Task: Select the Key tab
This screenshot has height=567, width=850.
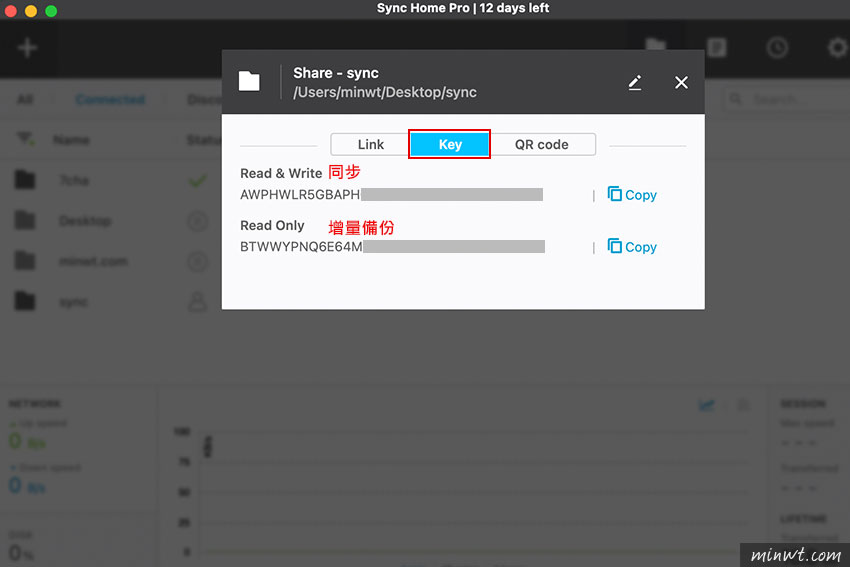Action: [450, 144]
